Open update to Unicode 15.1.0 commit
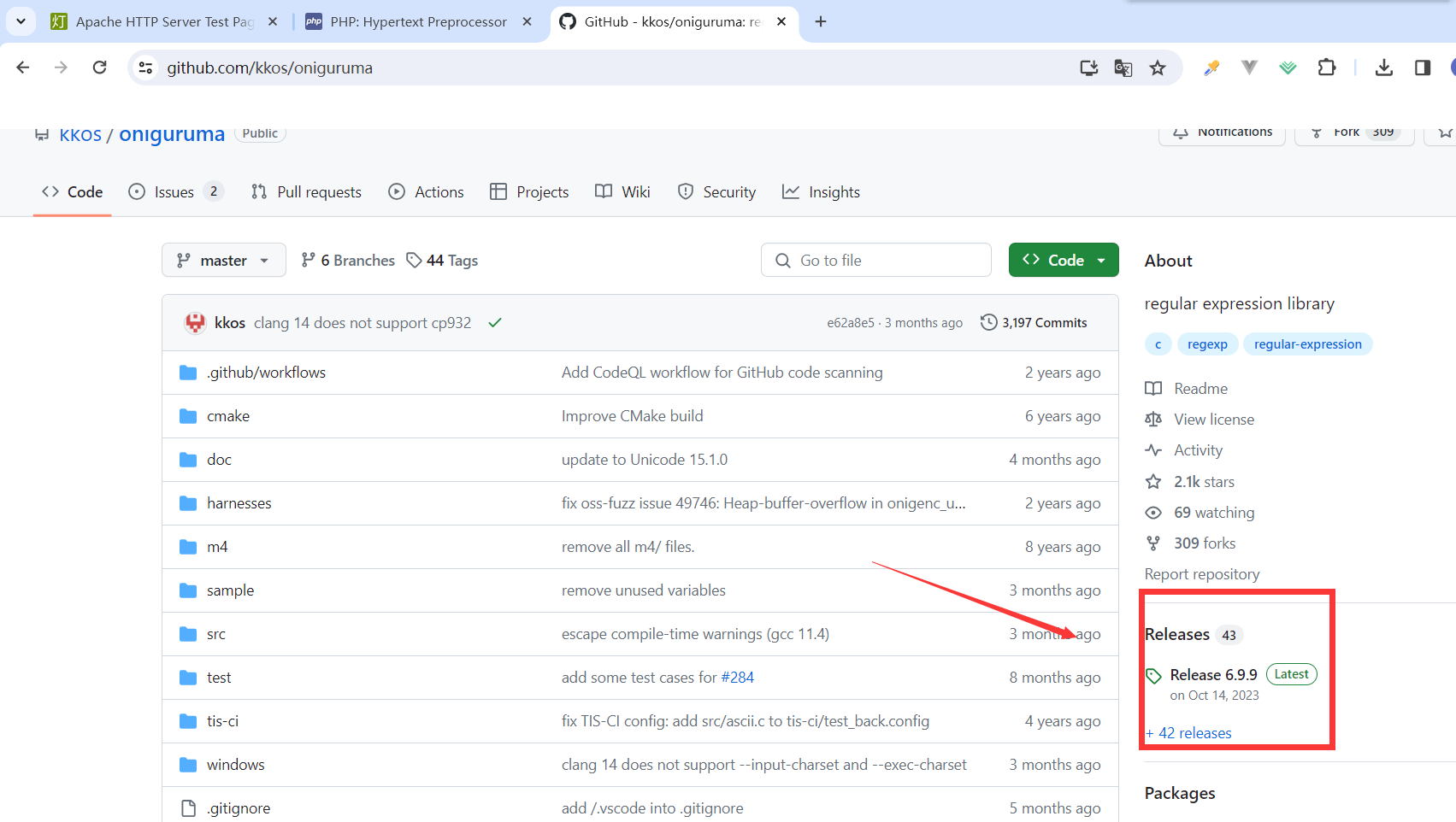The width and height of the screenshot is (1456, 822). point(645,460)
